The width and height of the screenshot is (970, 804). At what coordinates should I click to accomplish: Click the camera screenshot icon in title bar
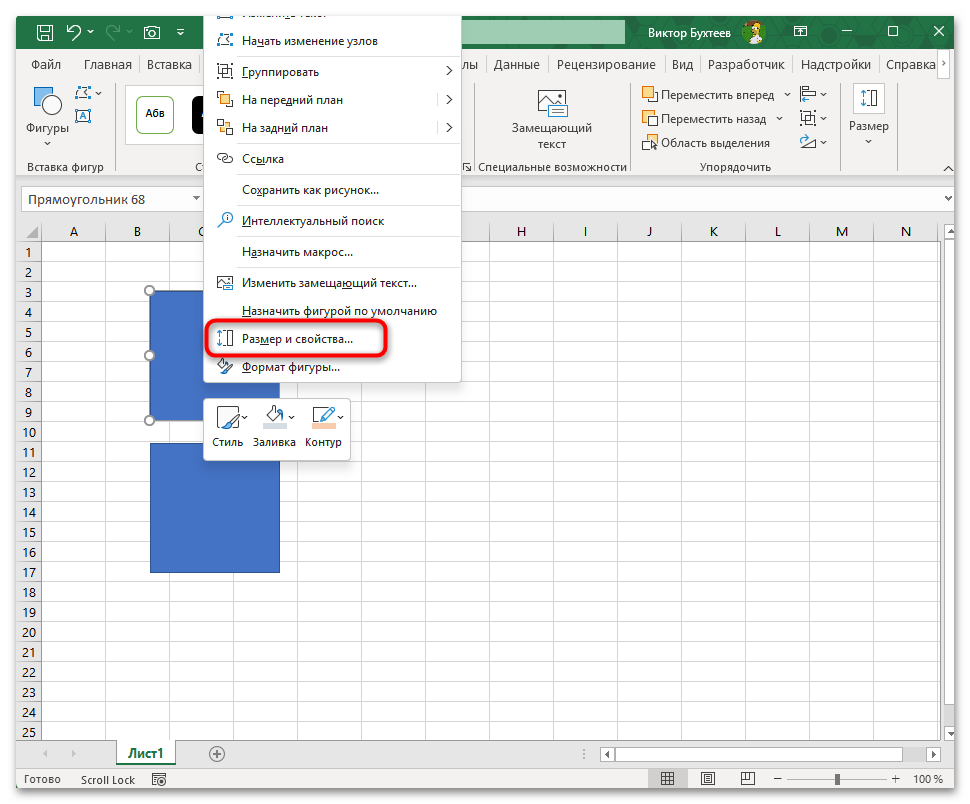tap(152, 32)
